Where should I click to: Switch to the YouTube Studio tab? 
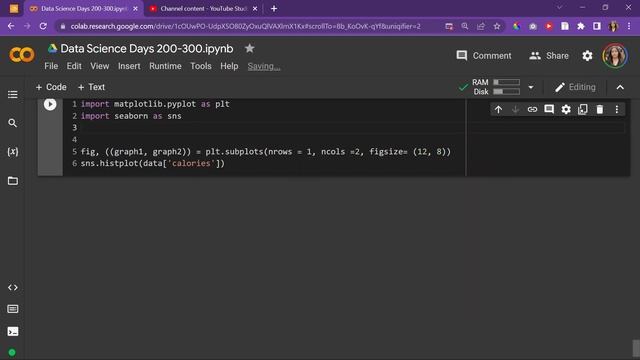(203, 9)
